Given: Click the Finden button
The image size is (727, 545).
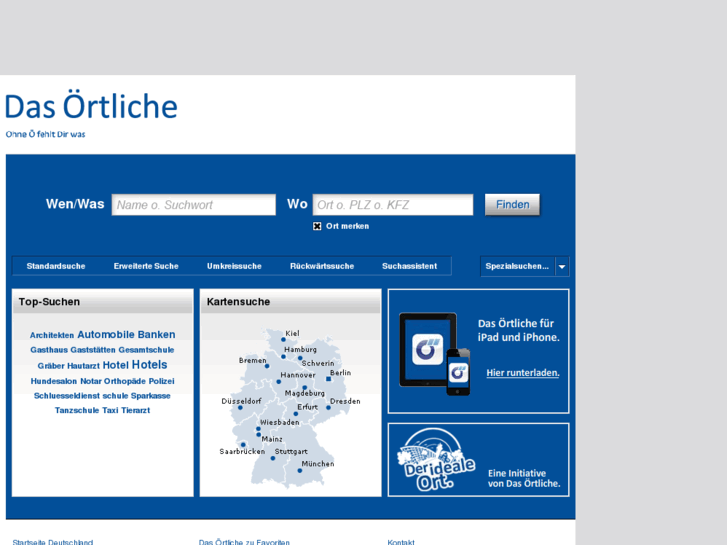Looking at the screenshot, I should pos(512,205).
